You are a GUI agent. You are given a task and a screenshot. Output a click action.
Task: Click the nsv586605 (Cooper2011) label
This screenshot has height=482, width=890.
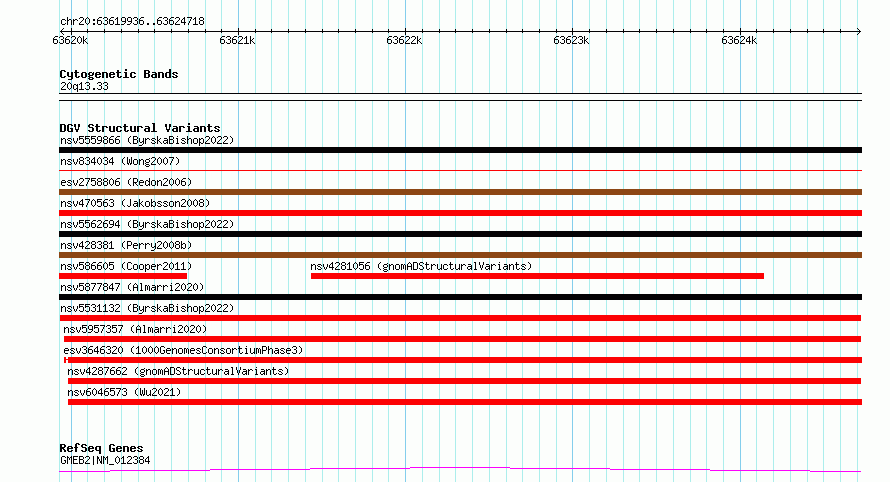click(126, 266)
